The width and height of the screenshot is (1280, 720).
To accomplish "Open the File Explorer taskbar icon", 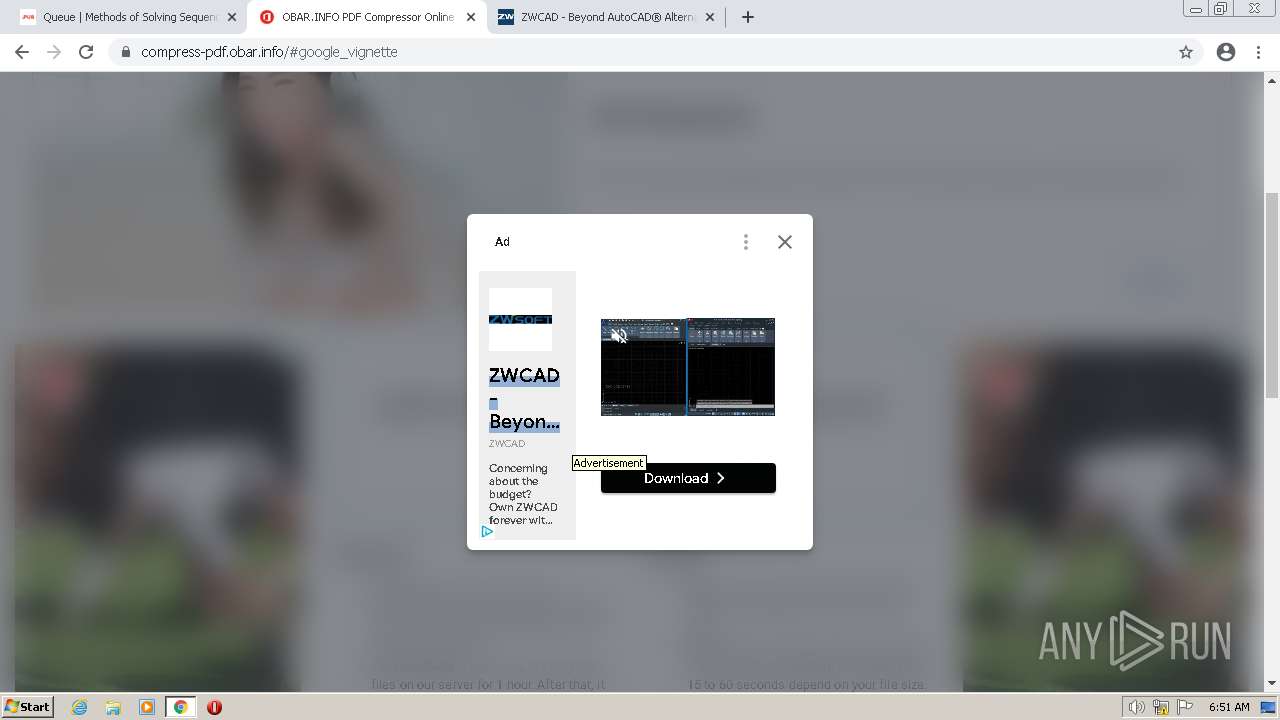I will (113, 707).
